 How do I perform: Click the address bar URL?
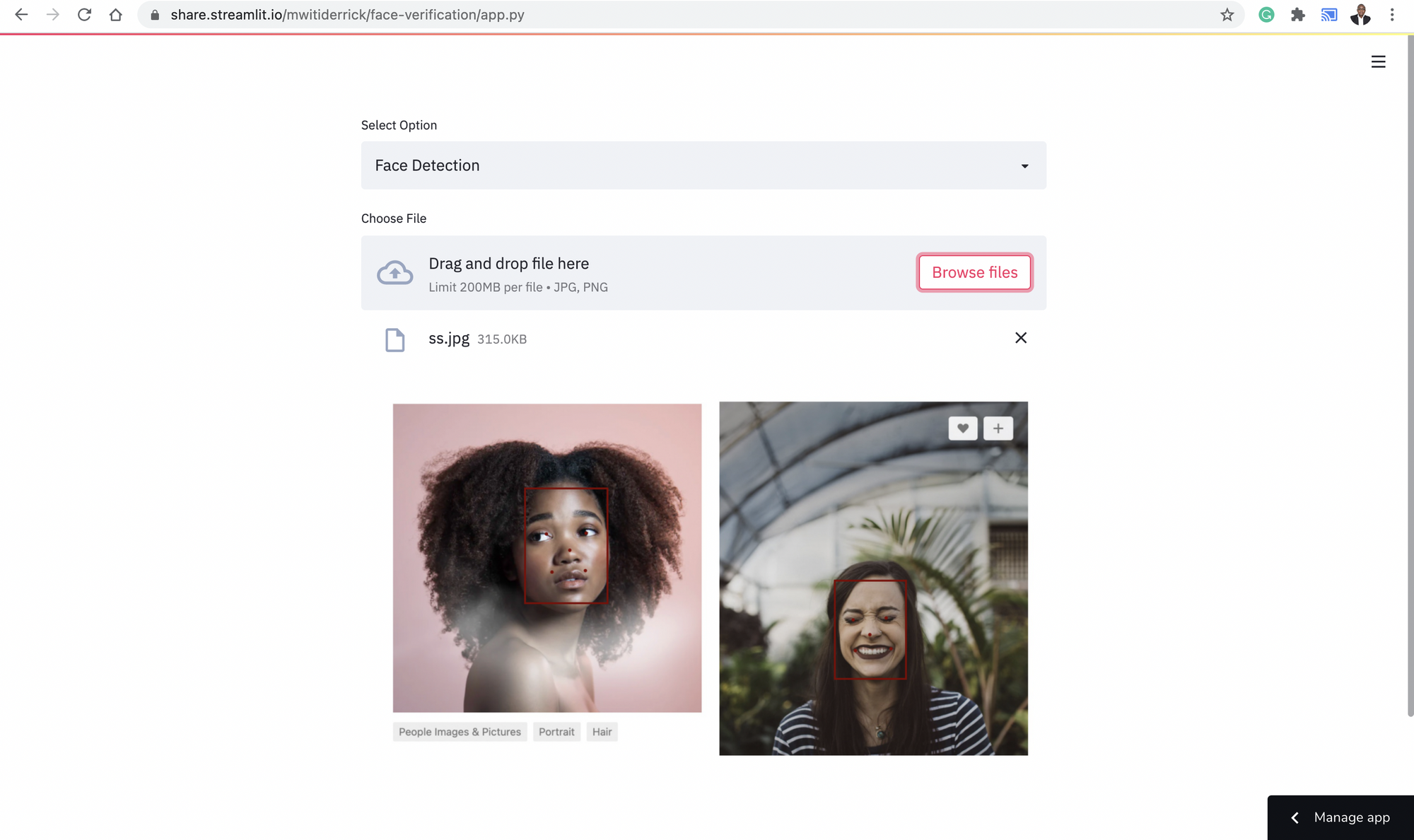[x=347, y=15]
